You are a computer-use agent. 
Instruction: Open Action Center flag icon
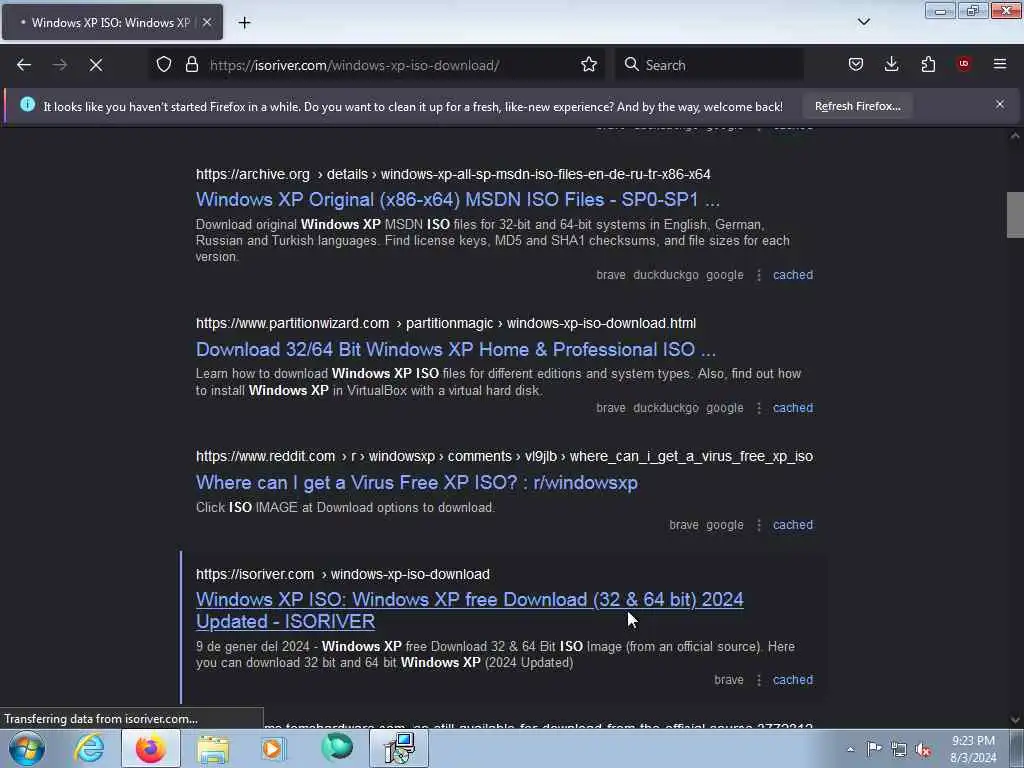(x=874, y=749)
